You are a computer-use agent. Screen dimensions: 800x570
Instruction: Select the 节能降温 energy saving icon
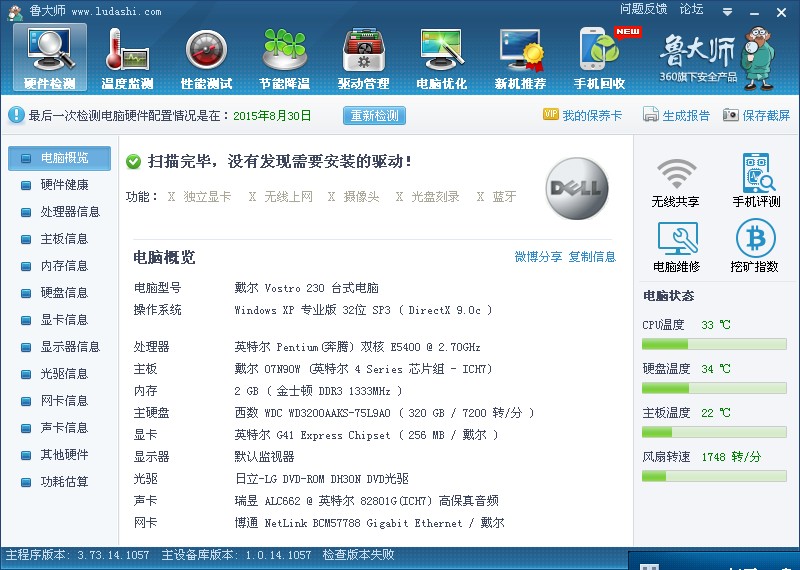coord(284,57)
